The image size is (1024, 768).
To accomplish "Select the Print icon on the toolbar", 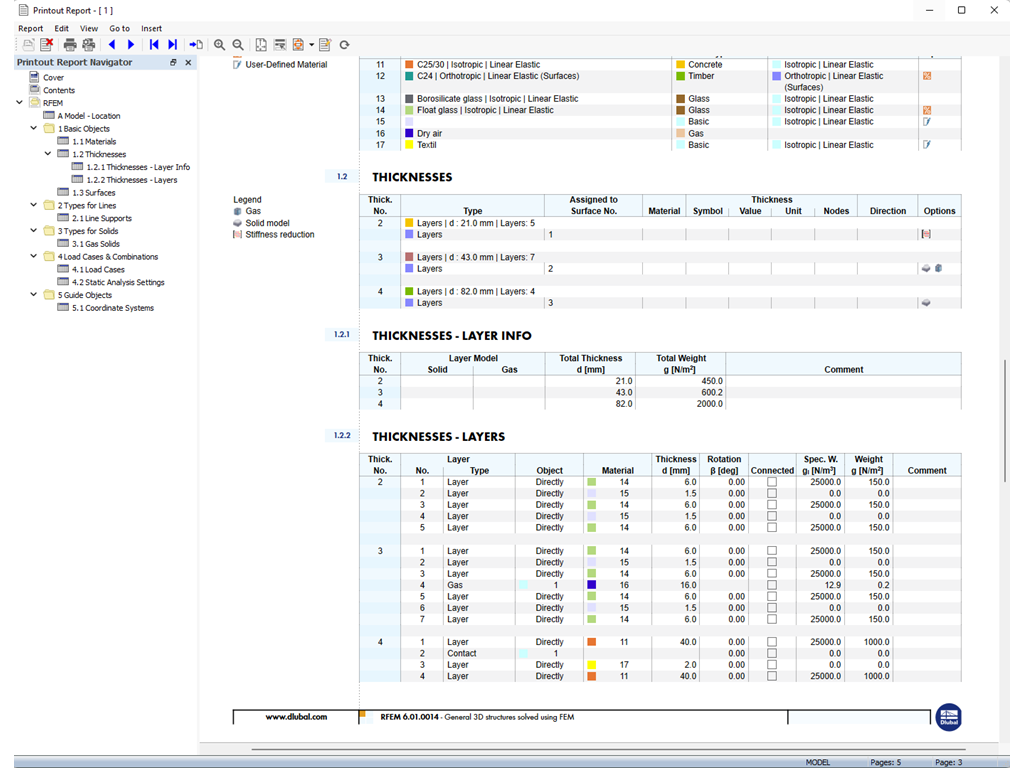I will click(x=69, y=45).
